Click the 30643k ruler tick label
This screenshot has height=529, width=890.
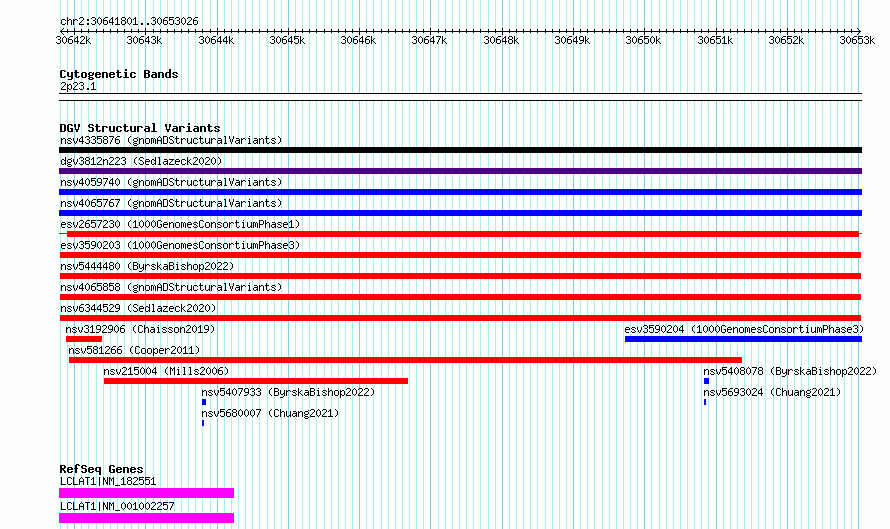coord(144,40)
